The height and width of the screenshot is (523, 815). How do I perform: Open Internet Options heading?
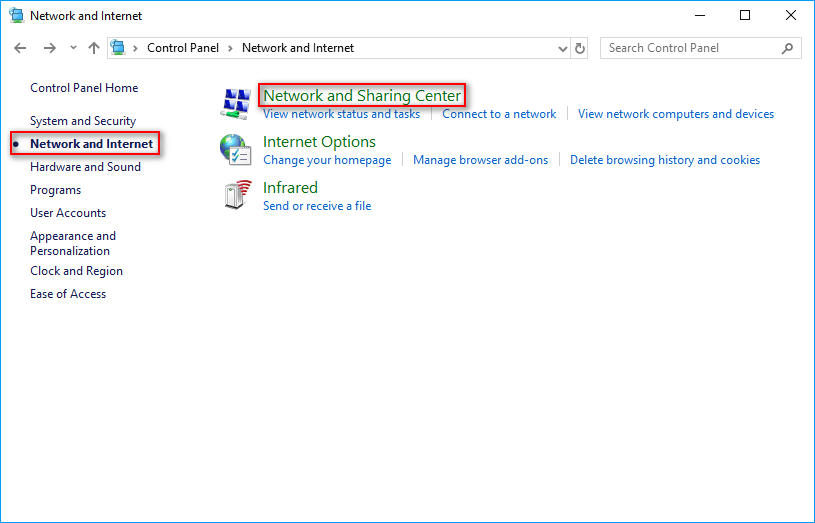coord(319,141)
